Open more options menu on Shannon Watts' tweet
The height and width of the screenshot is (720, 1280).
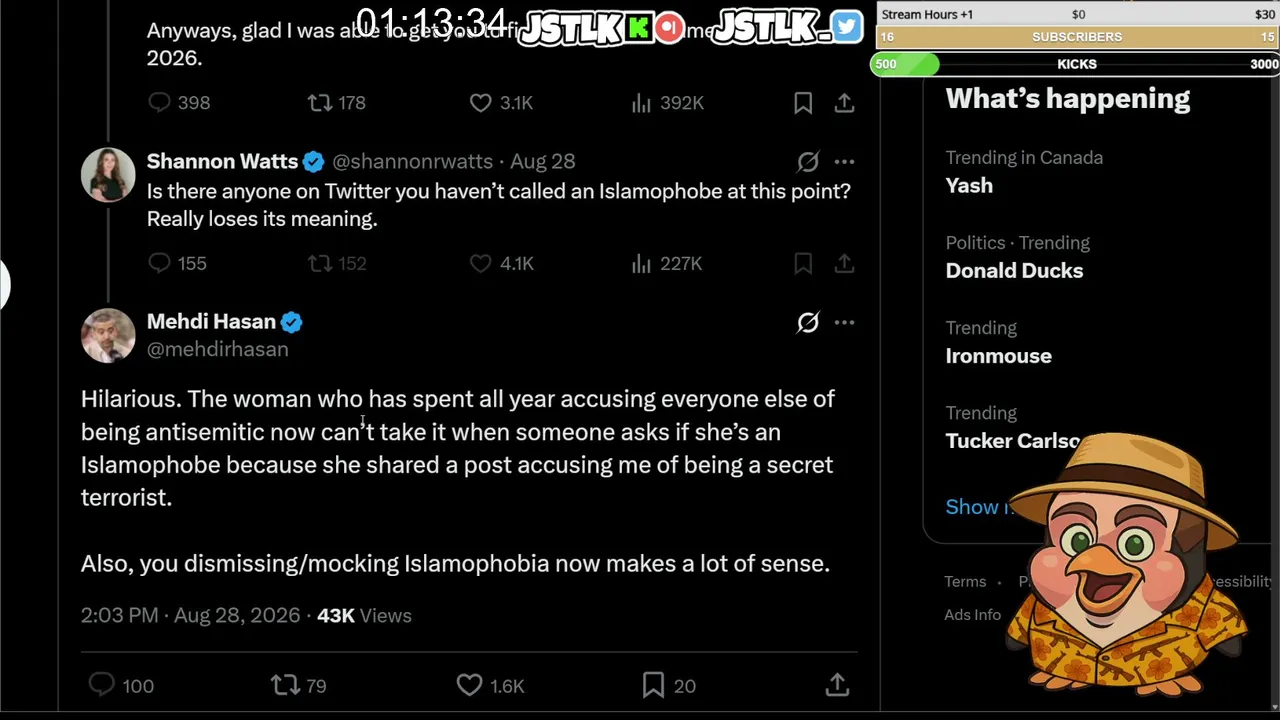tap(844, 161)
